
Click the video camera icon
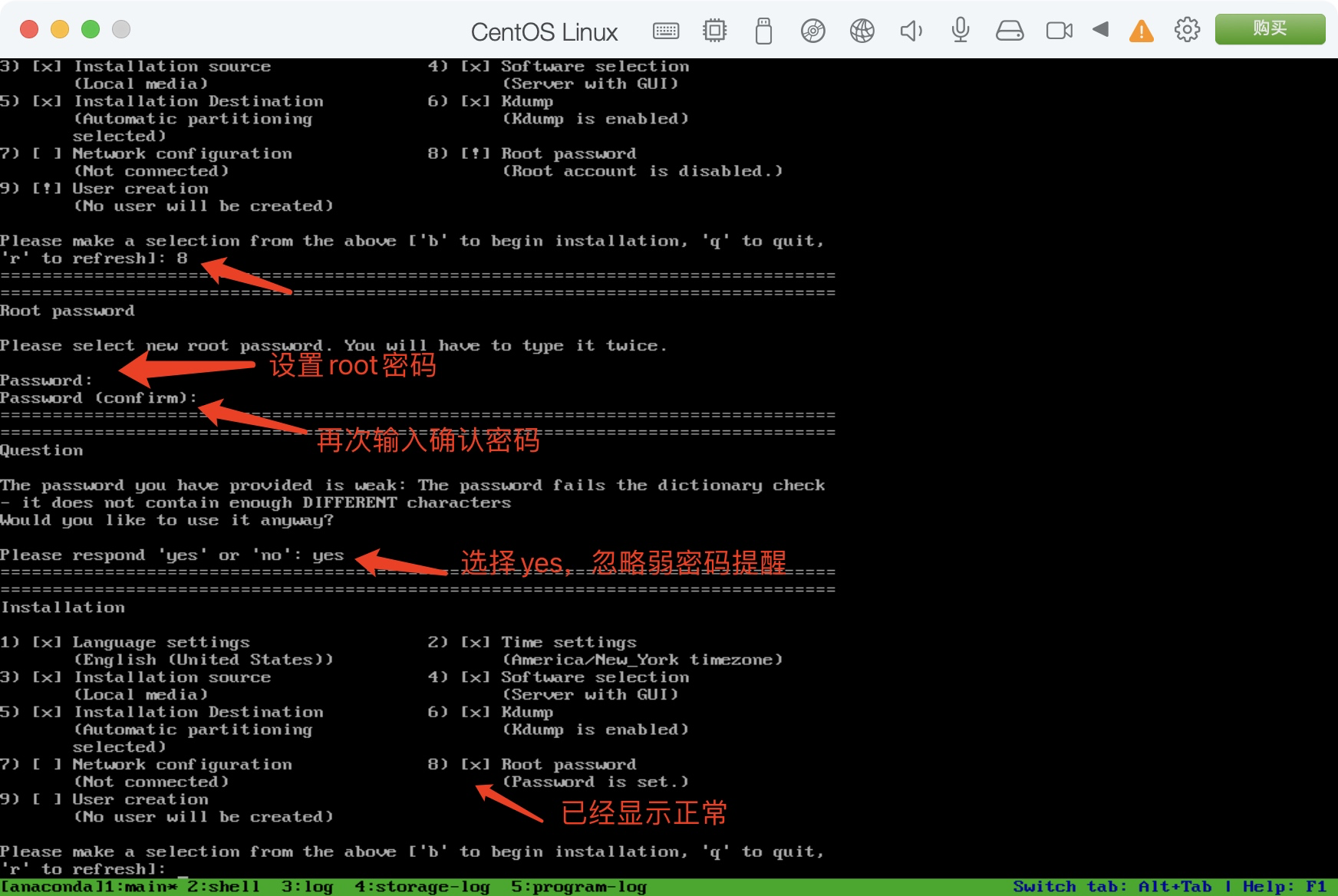[1059, 31]
